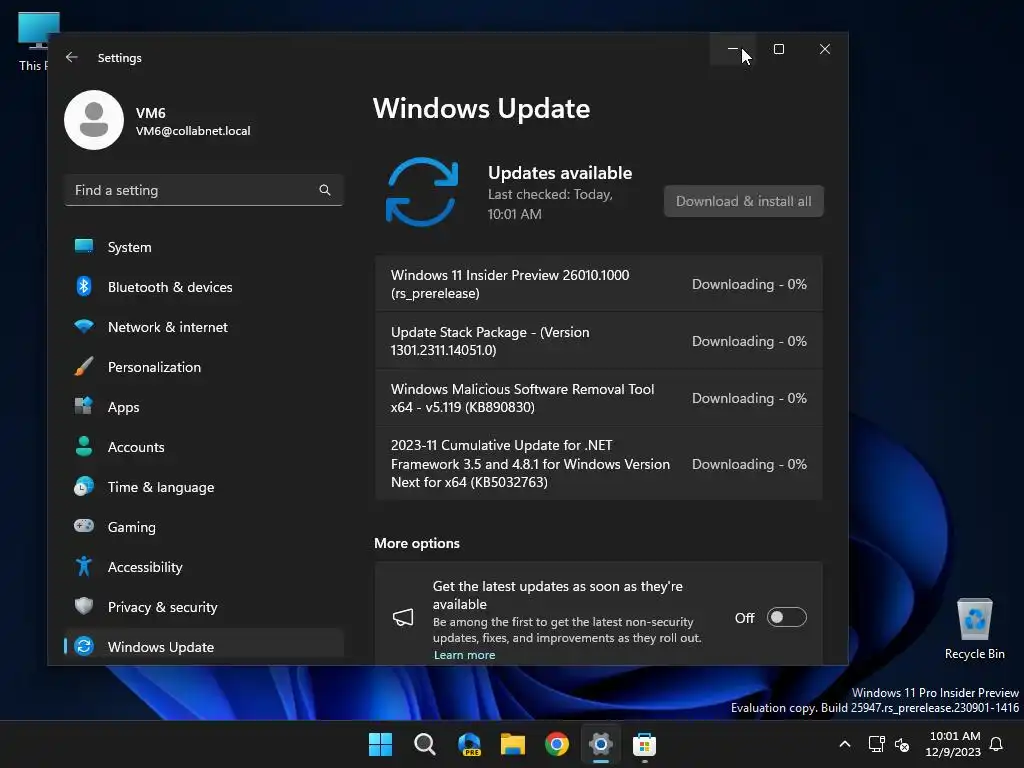Maximize the Settings window

778,49
